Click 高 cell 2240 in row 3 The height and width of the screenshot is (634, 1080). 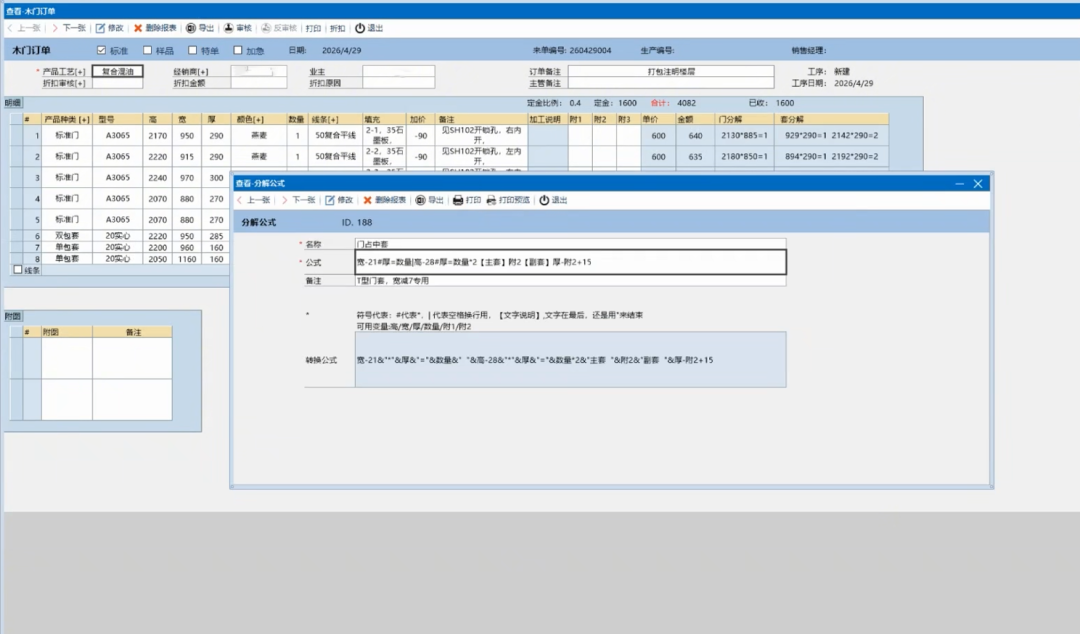pos(158,177)
